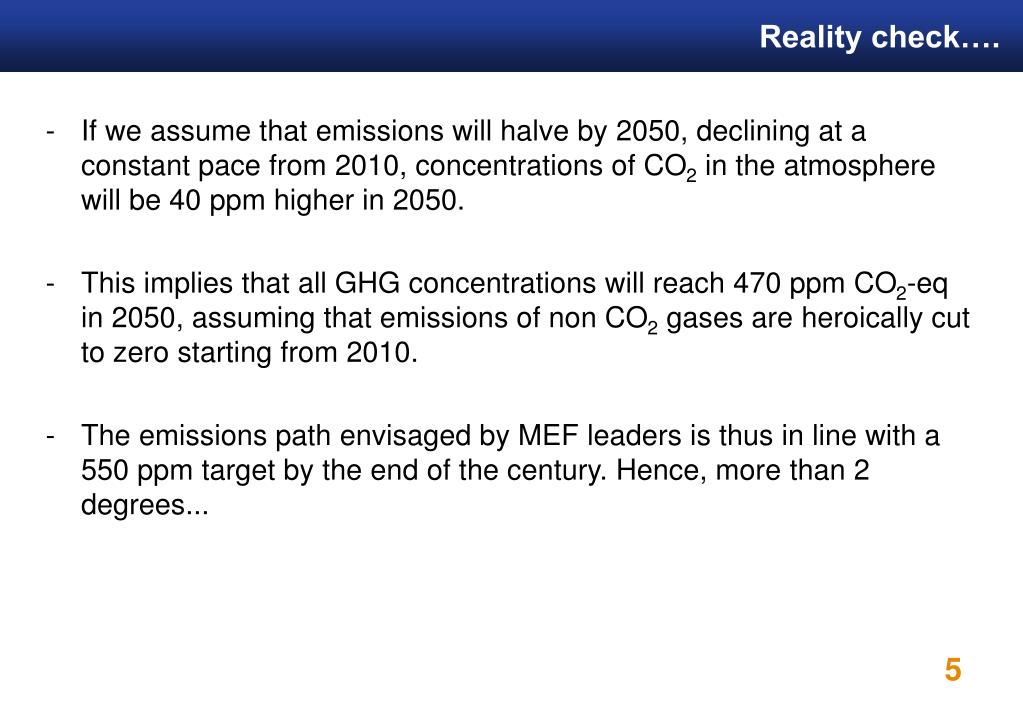Click the blue header banner's empty left side
The image size is (1023, 708).
pyautogui.click(x=326, y=36)
